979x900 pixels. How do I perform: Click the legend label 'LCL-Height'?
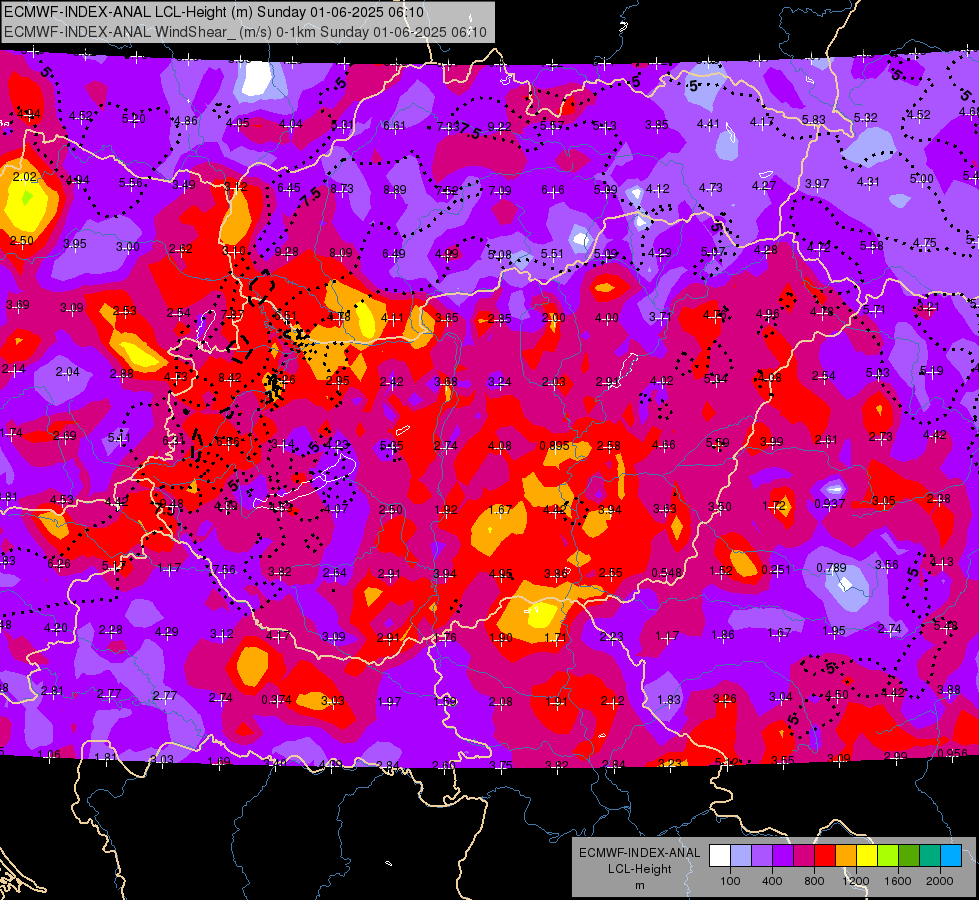click(639, 869)
